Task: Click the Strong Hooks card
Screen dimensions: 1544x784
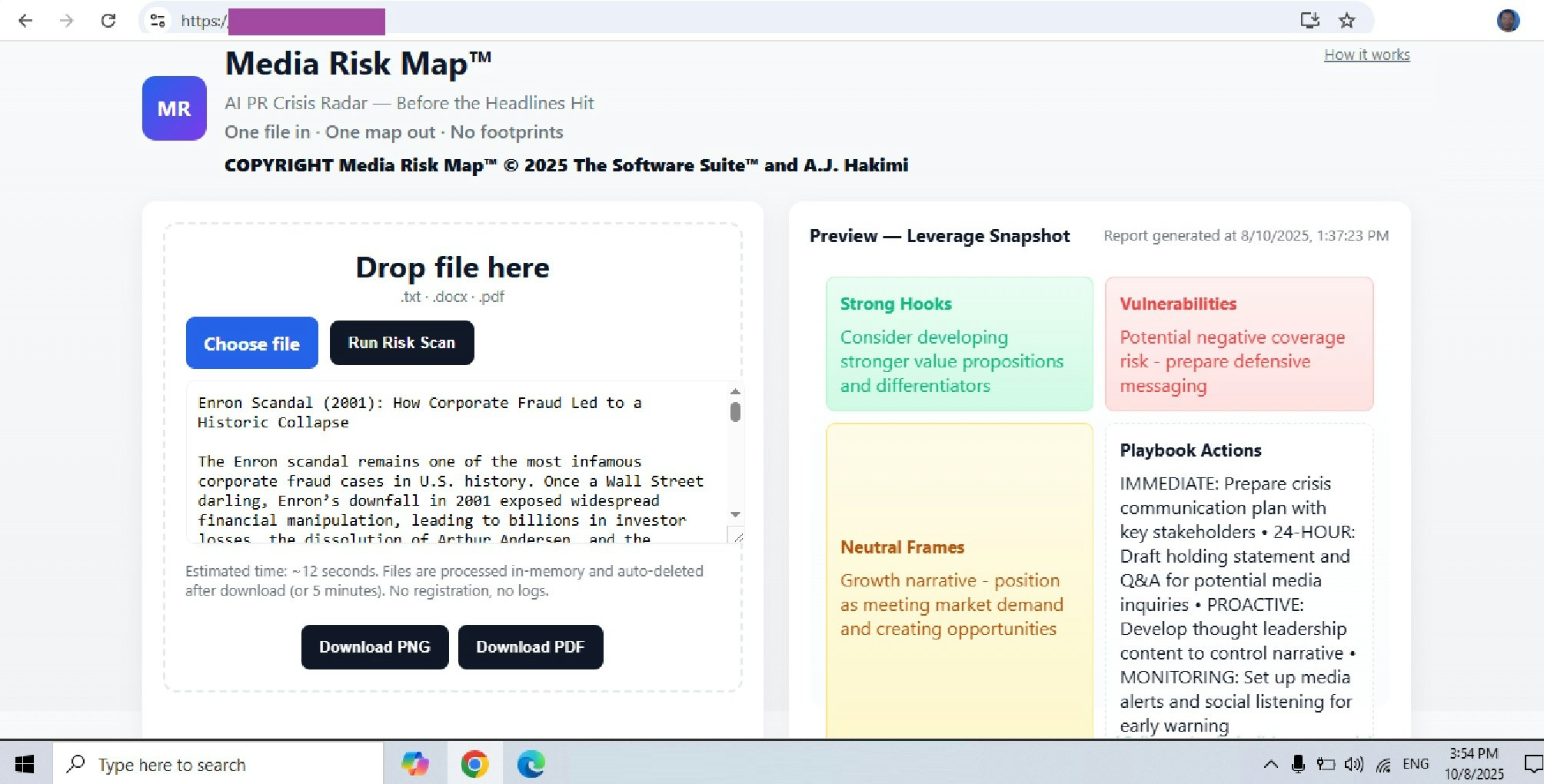Action: (x=959, y=344)
